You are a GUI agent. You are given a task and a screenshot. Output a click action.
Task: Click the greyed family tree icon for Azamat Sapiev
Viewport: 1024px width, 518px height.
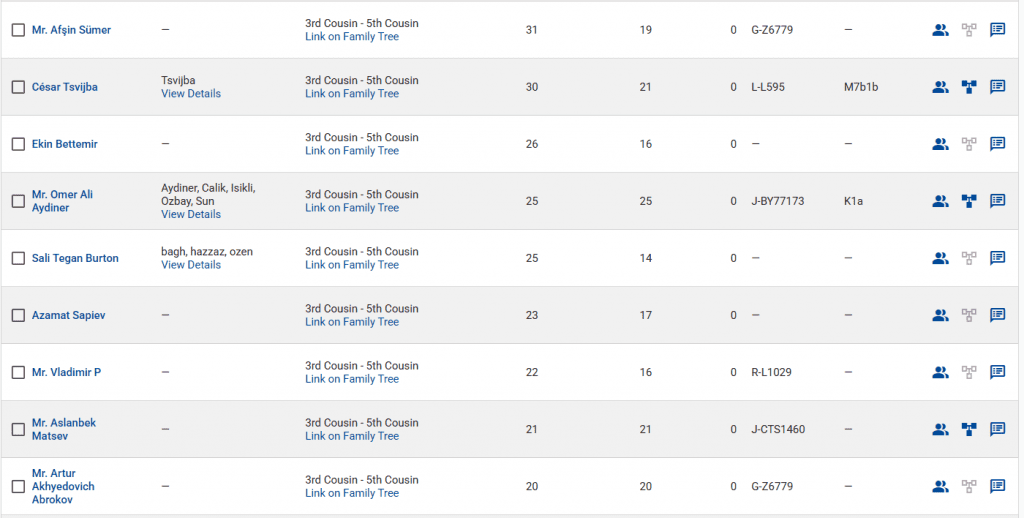click(968, 315)
